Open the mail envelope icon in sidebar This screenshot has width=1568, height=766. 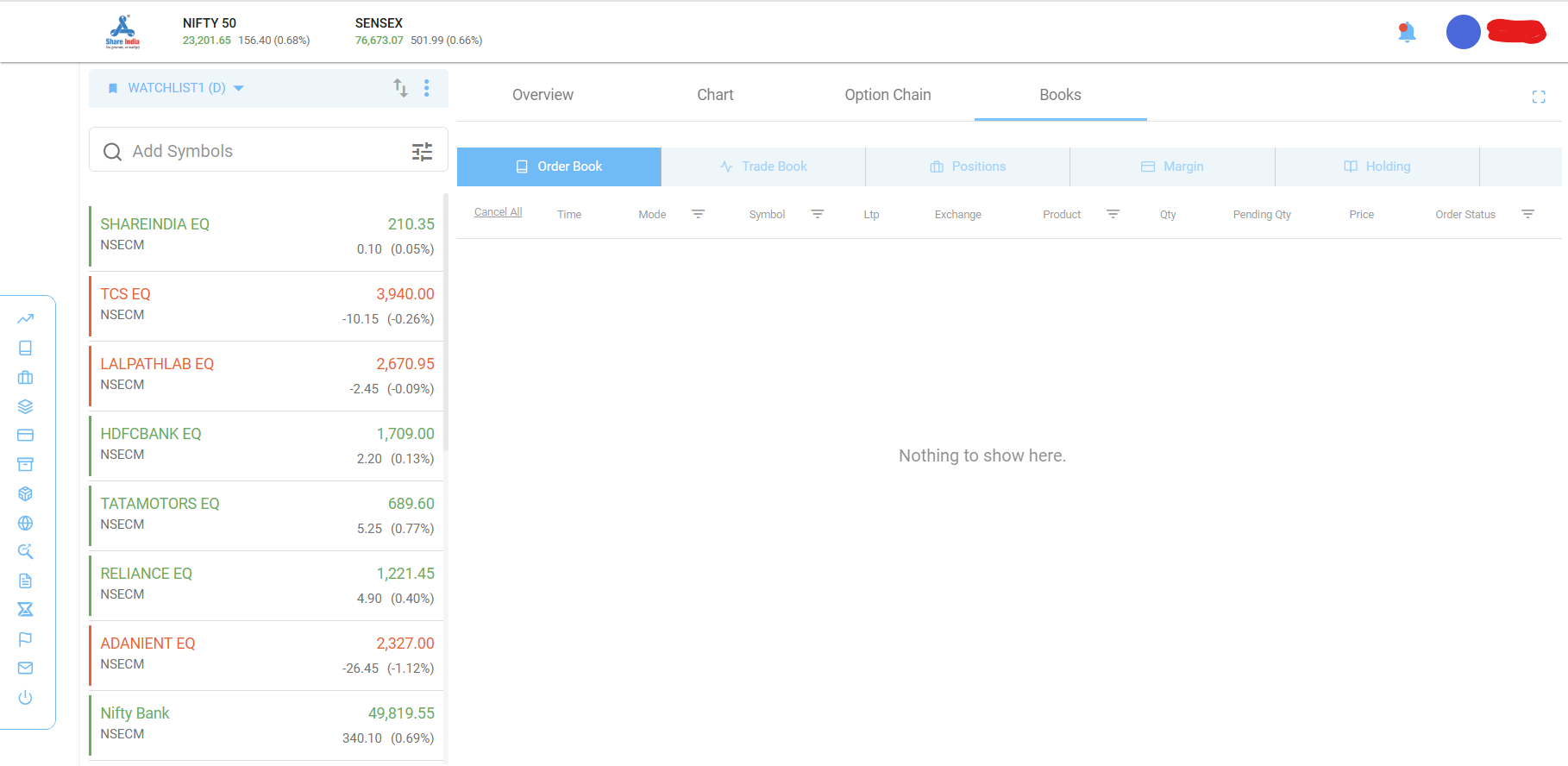[x=25, y=668]
